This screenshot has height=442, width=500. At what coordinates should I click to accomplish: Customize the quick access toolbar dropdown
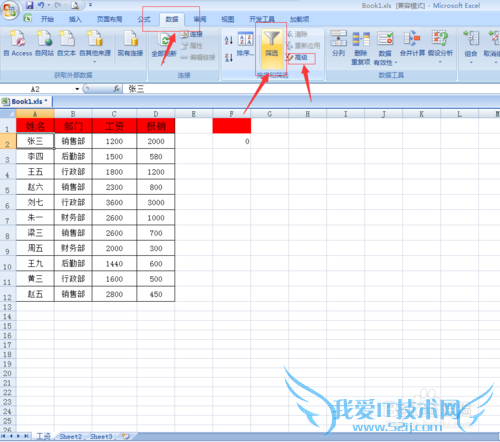coord(90,5)
